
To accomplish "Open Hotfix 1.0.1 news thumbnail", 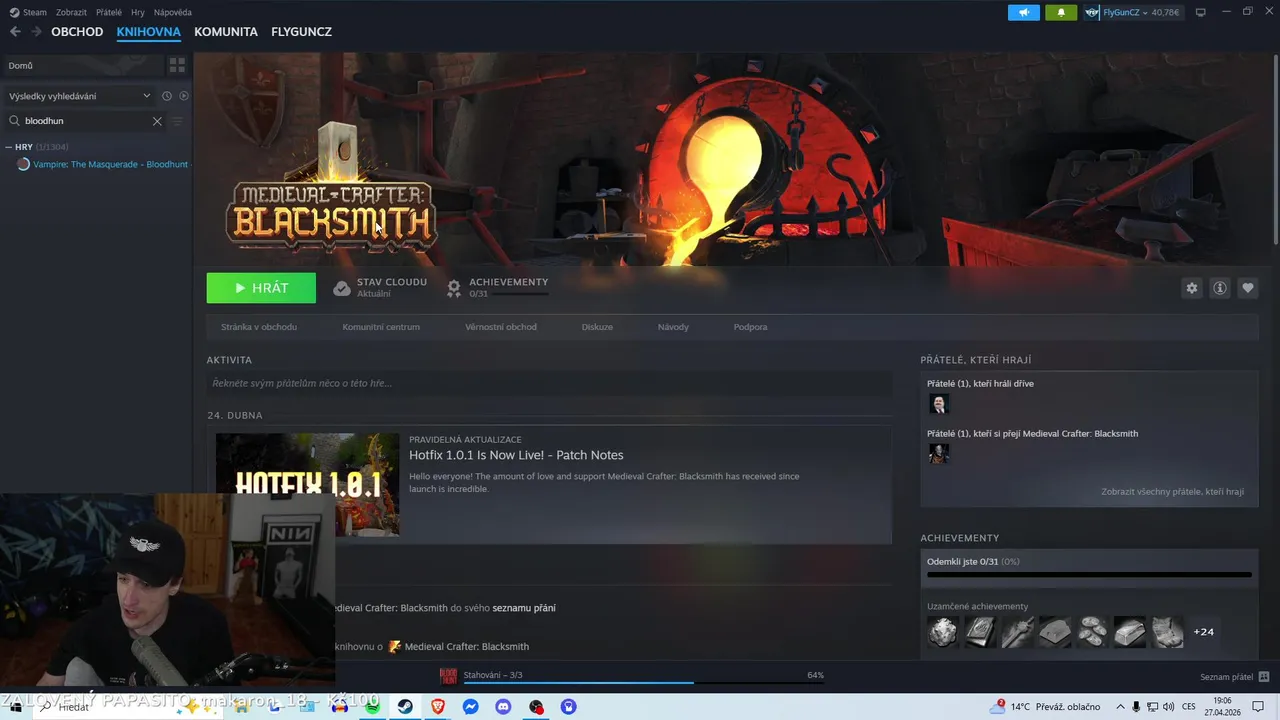I will point(307,484).
